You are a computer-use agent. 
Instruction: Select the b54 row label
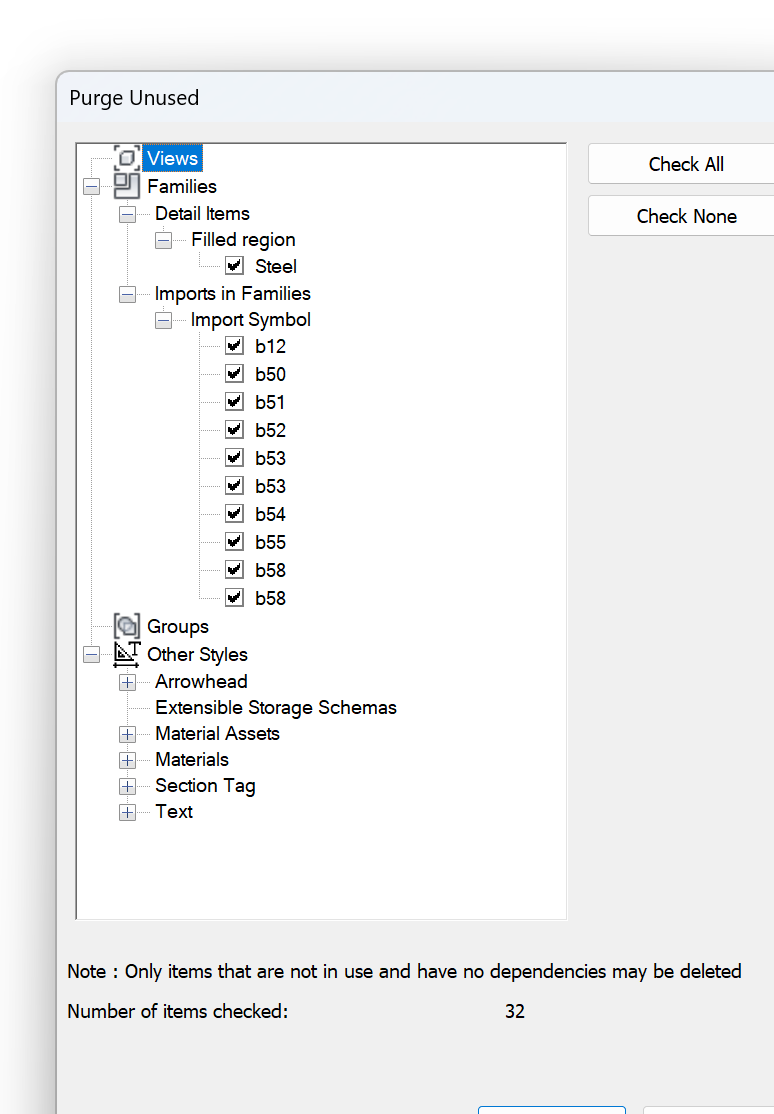271,514
